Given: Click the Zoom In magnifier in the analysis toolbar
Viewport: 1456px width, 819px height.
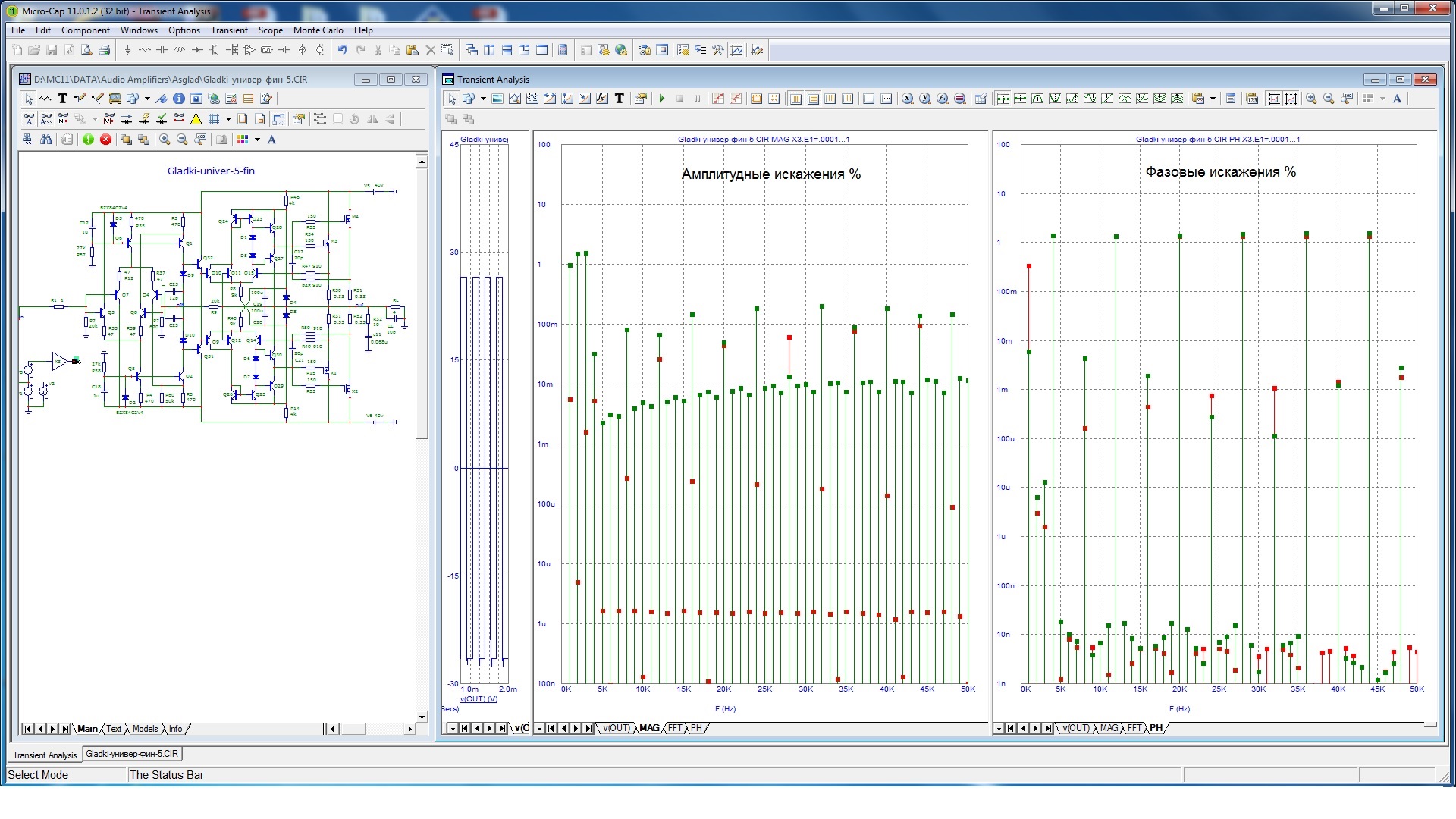Looking at the screenshot, I should tap(1311, 99).
